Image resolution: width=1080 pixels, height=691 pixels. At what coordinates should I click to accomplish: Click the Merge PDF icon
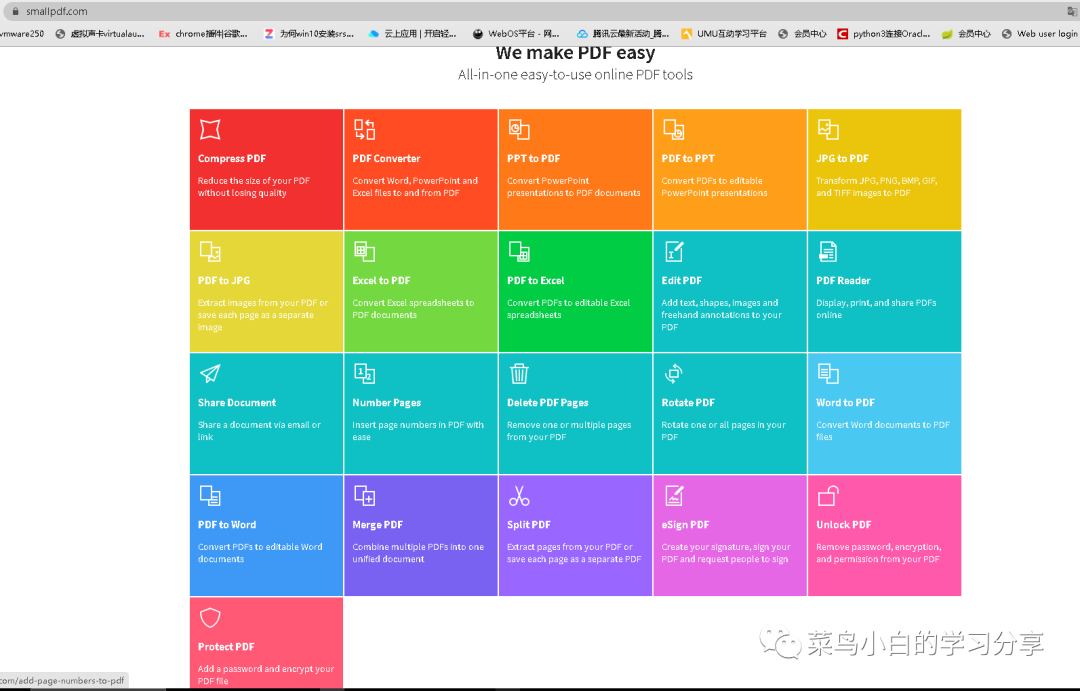tap(364, 495)
